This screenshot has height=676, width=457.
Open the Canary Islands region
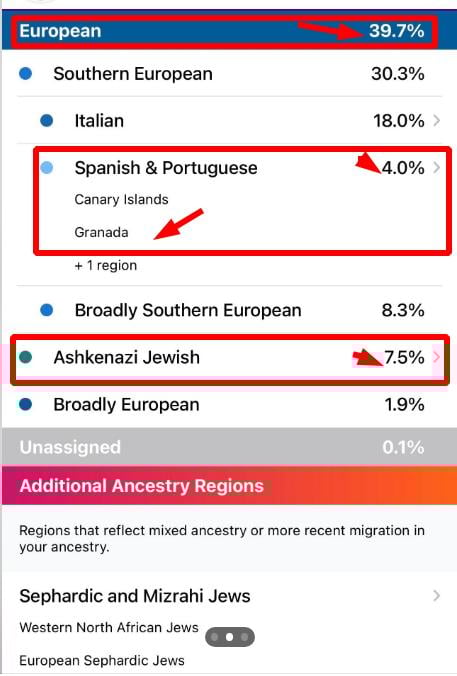coord(121,200)
